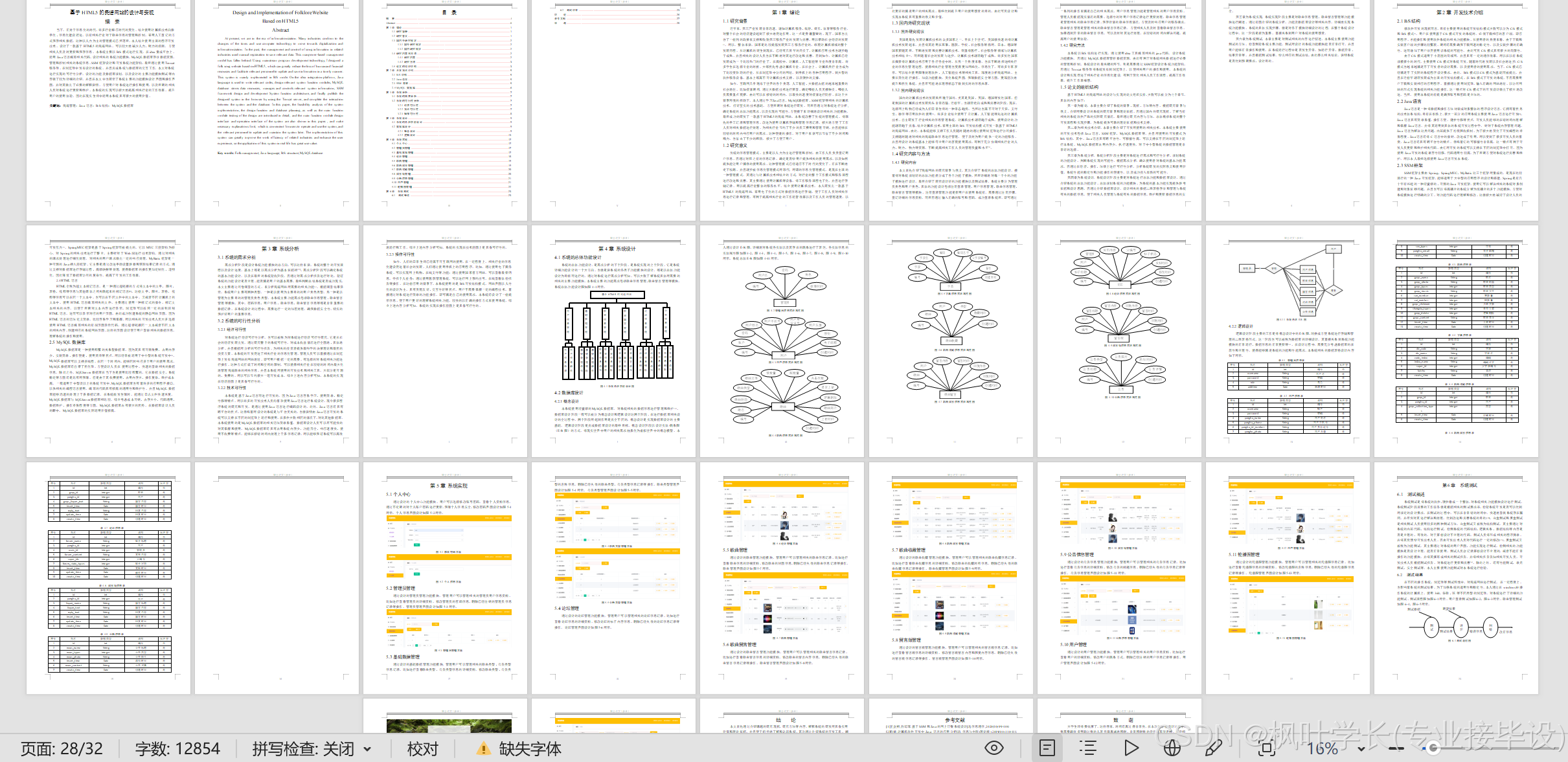Toggle eye protection mode eye icon
Screen dimensions: 1568x762
[994, 748]
